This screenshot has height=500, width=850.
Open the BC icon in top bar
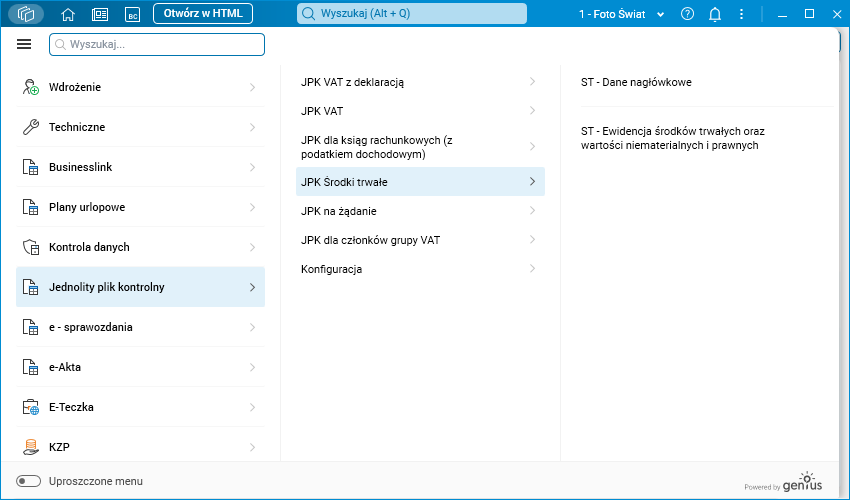131,14
